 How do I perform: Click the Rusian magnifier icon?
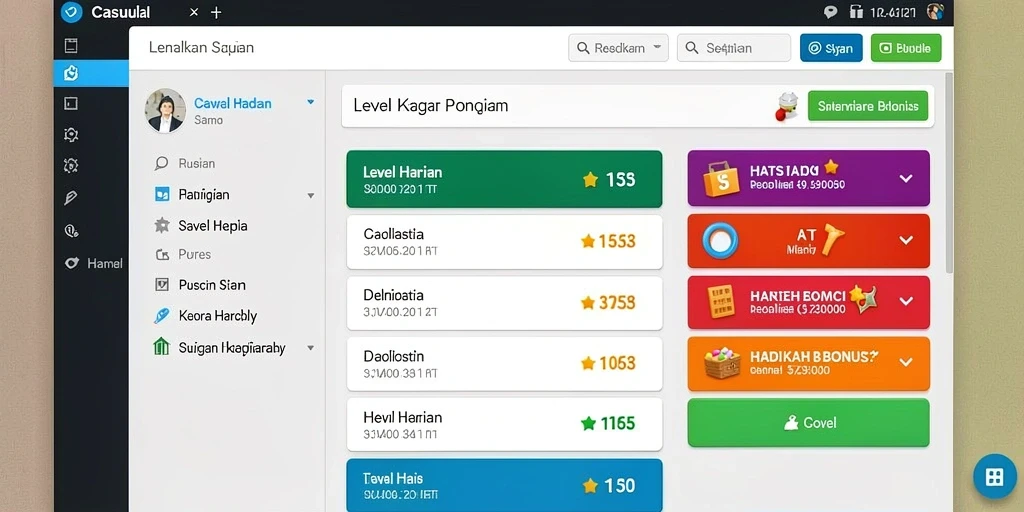click(161, 163)
